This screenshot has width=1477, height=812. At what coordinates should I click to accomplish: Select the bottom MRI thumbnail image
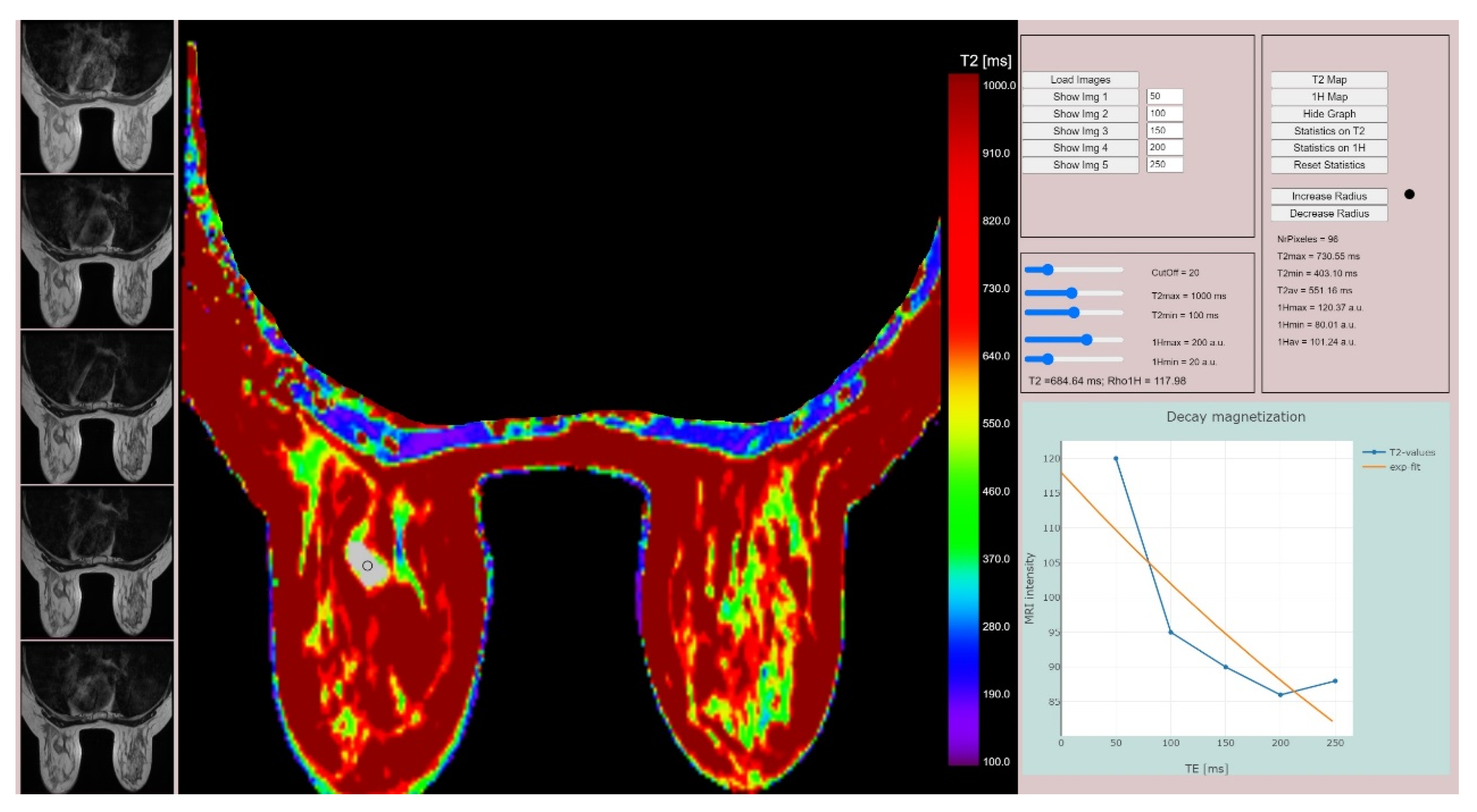coord(97,717)
